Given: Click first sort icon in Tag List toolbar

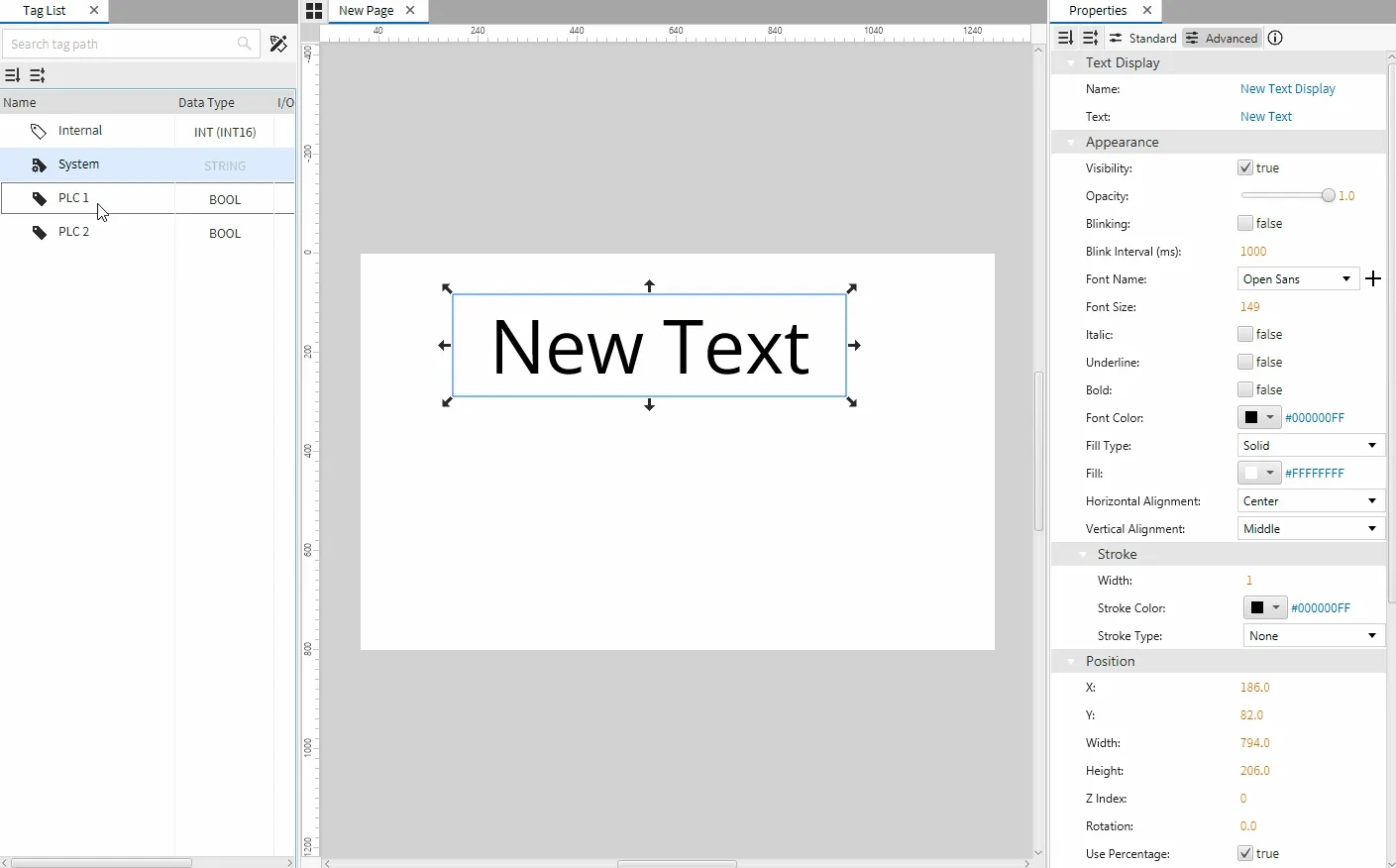Looking at the screenshot, I should click(12, 75).
